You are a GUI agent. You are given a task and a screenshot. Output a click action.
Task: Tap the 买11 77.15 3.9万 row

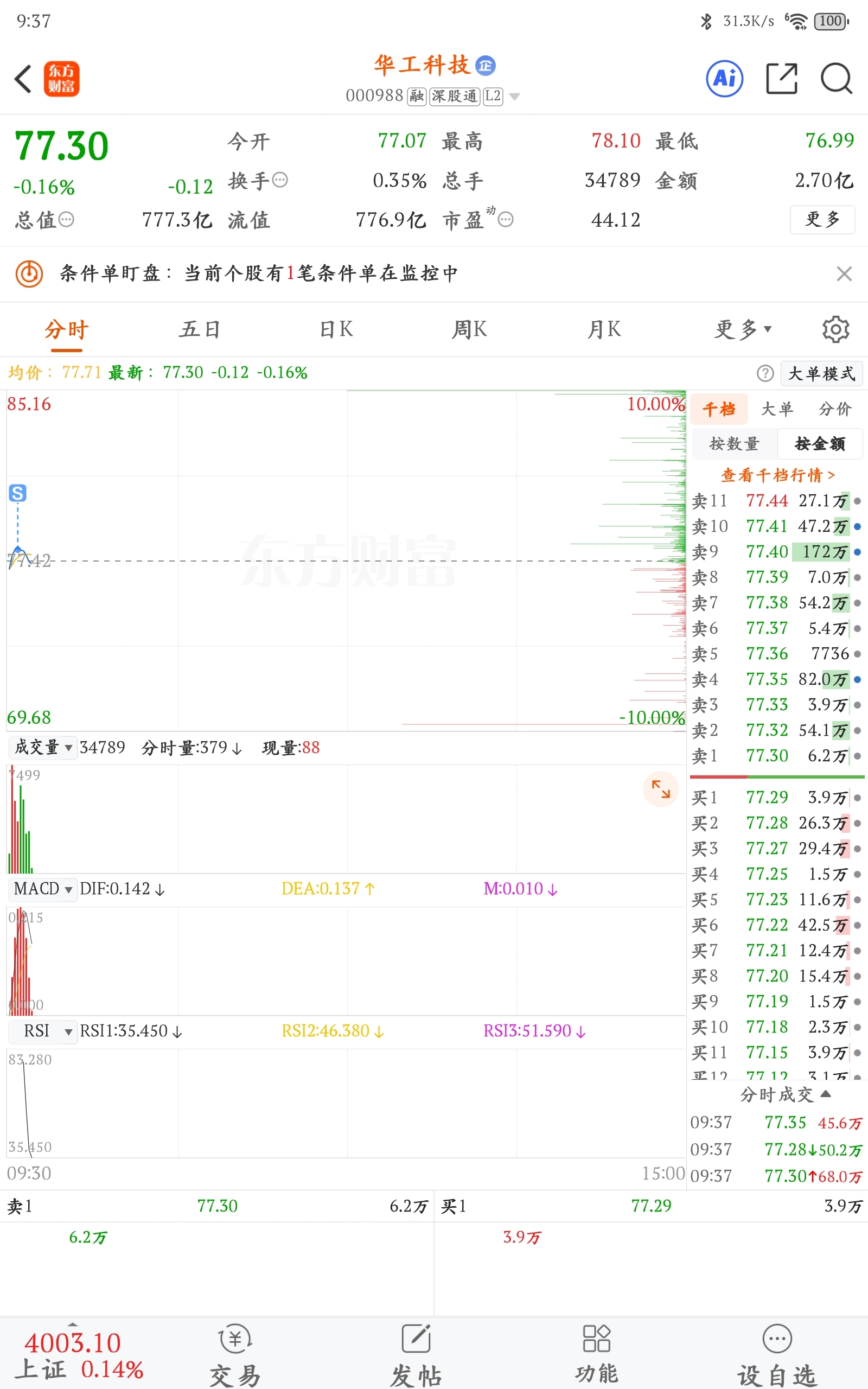pyautogui.click(x=776, y=1052)
